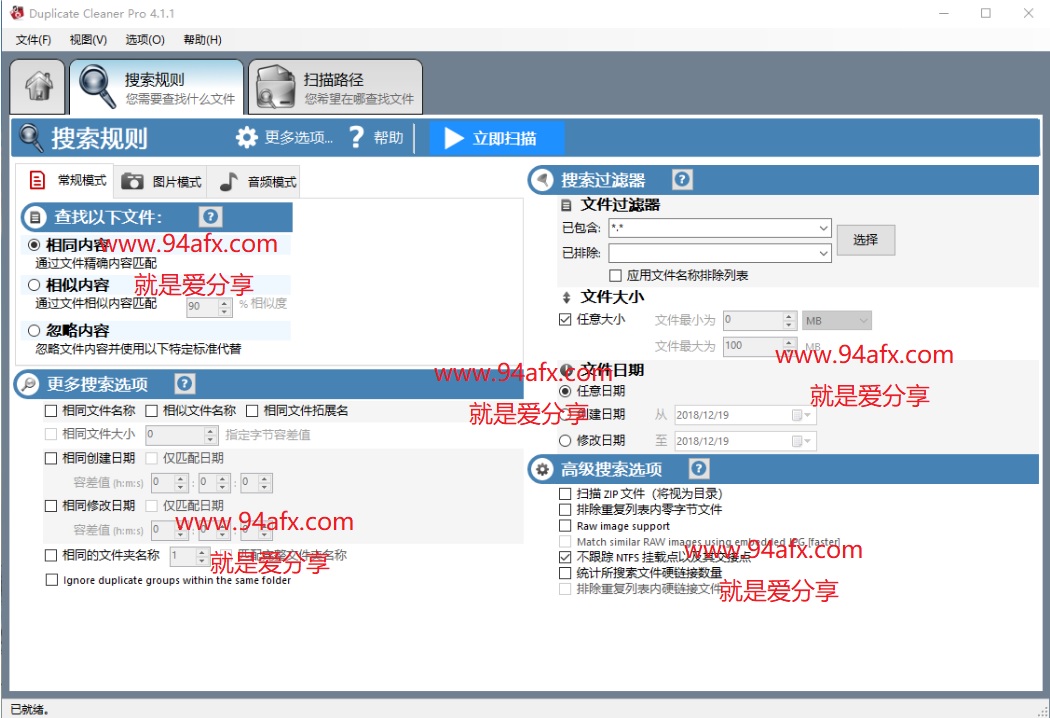Click the 高级搜索选项 header gear icon
The height and width of the screenshot is (718, 1050).
(541, 470)
